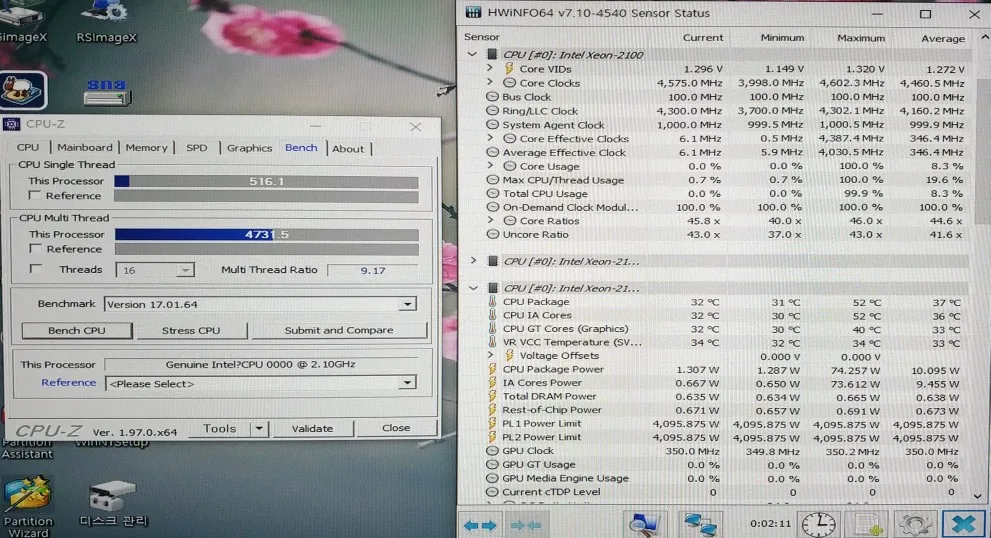Image resolution: width=991 pixels, height=538 pixels.
Task: Click Uncore Ratio sensor icon
Action: (x=492, y=234)
